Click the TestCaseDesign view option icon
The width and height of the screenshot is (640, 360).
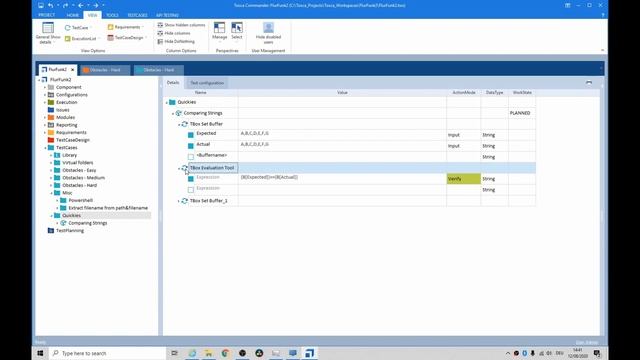(110, 38)
